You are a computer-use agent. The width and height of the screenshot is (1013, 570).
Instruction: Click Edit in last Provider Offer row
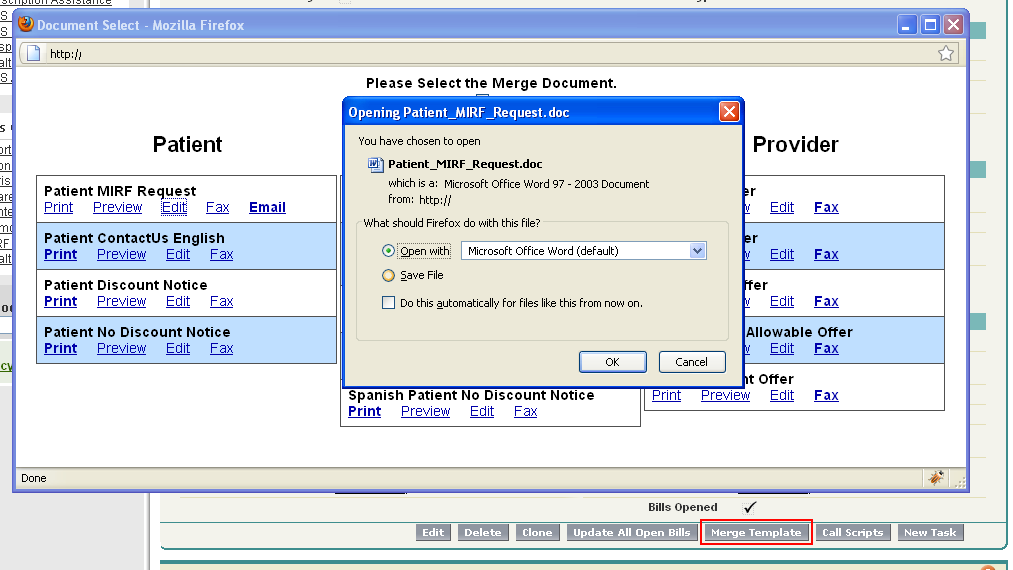[x=782, y=396]
